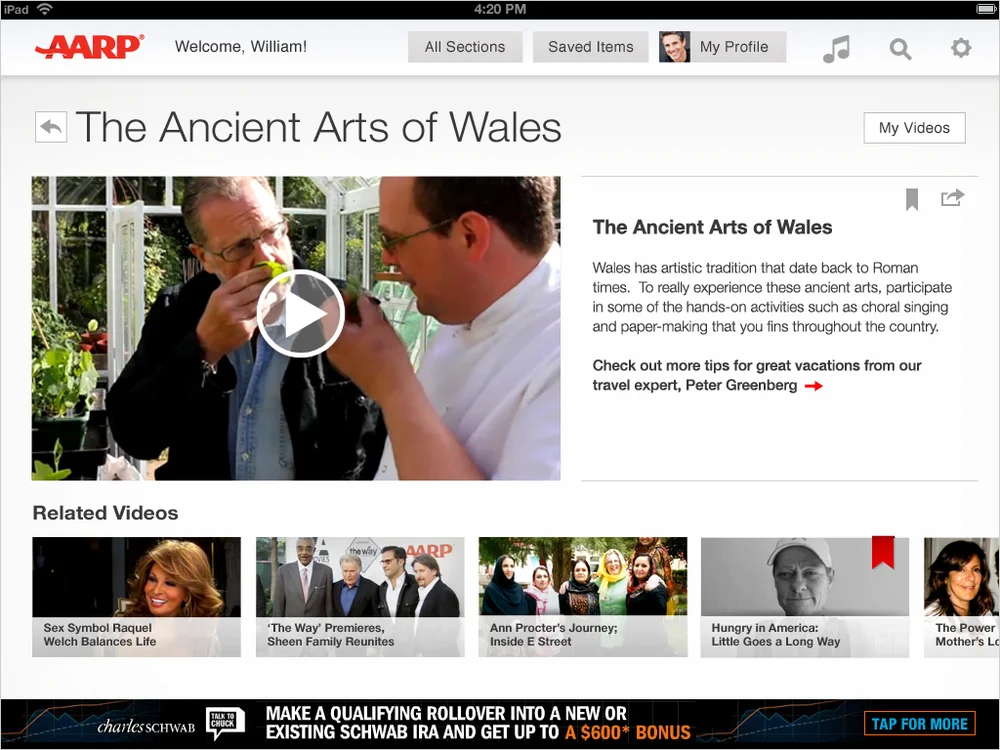This screenshot has height=750, width=1000.
Task: Tap the video description paragraph
Action: 772,297
